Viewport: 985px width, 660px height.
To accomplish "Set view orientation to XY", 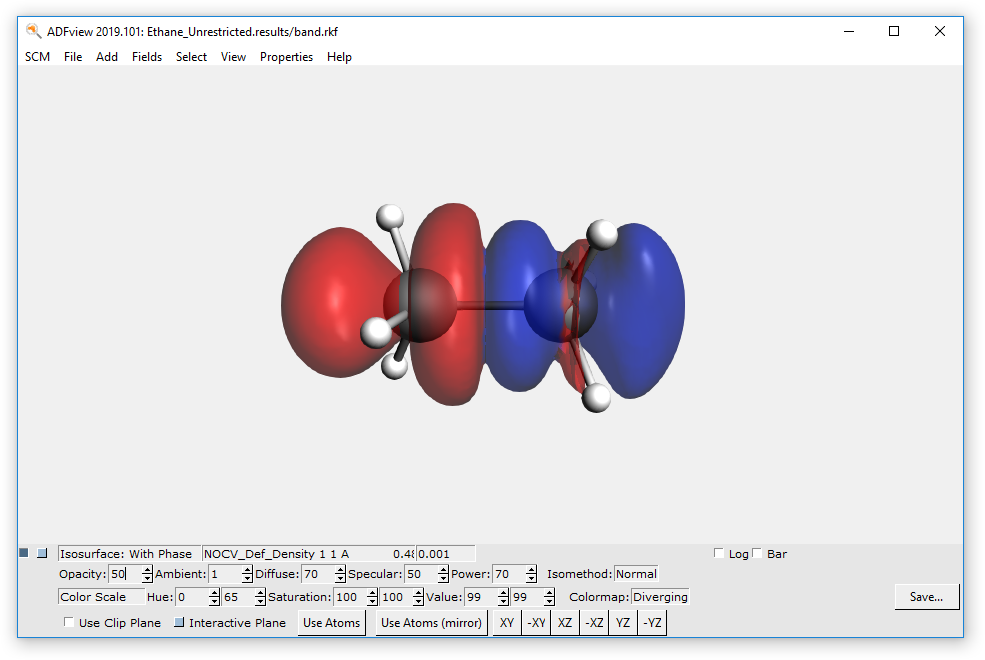I will [506, 622].
